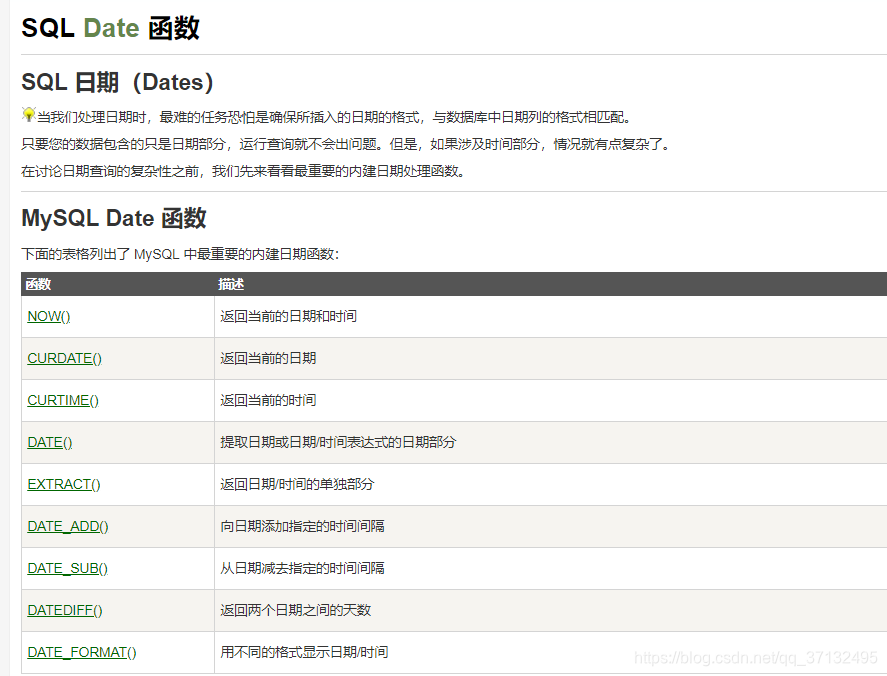The image size is (887, 676).
Task: Click the paragraph starting '在讨论日期查询的复杂性'
Action: (244, 171)
